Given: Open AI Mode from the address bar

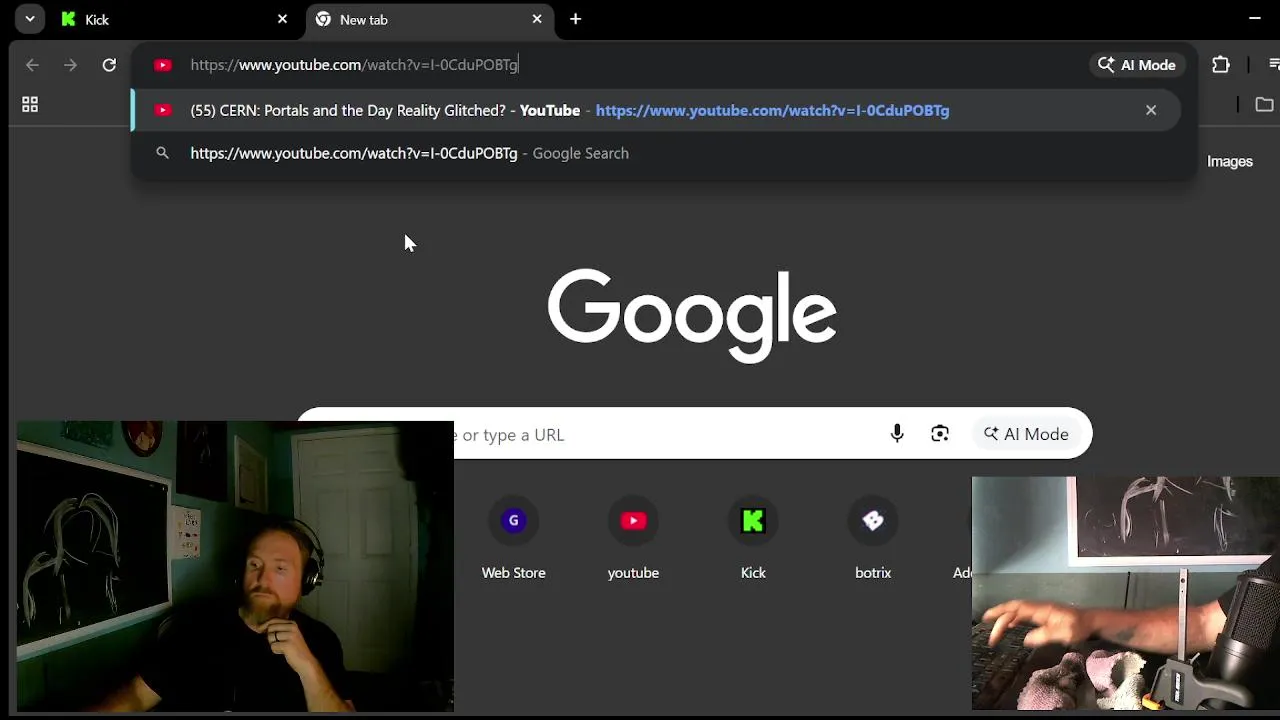Looking at the screenshot, I should click(1137, 65).
